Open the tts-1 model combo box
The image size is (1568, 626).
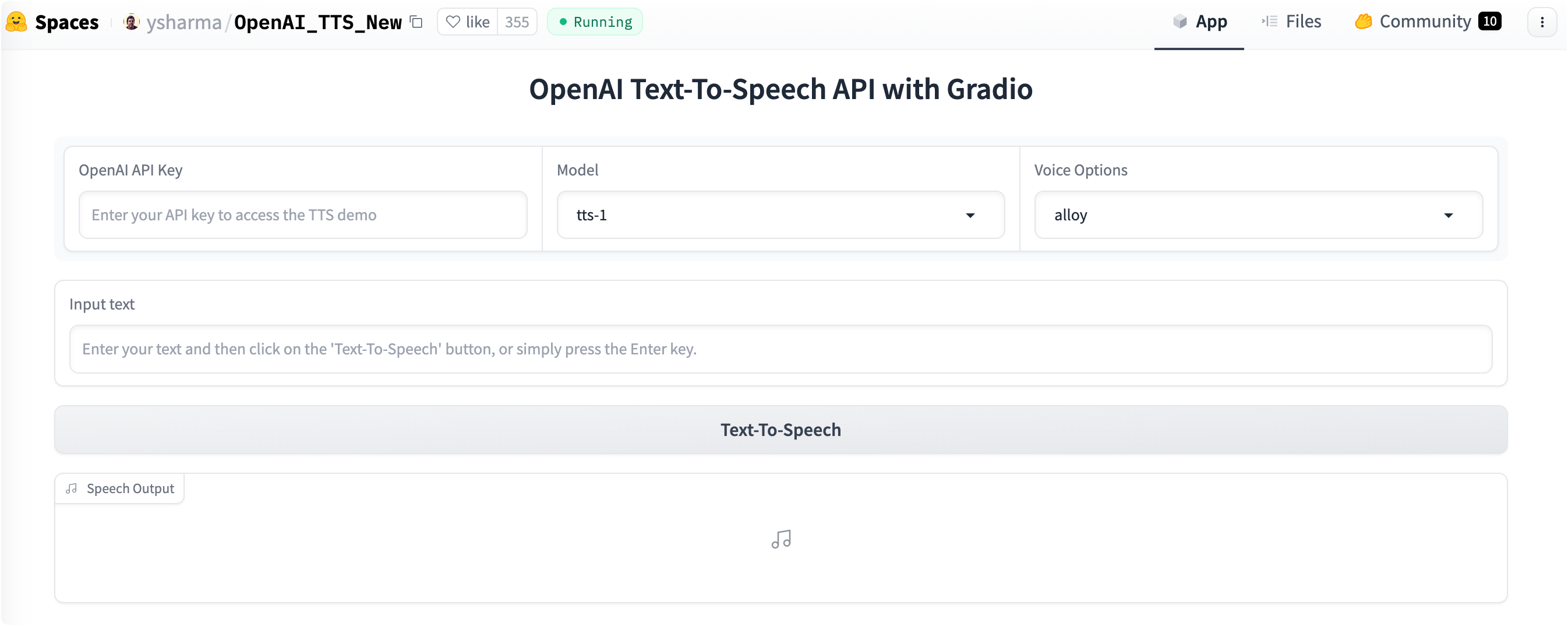click(761, 215)
